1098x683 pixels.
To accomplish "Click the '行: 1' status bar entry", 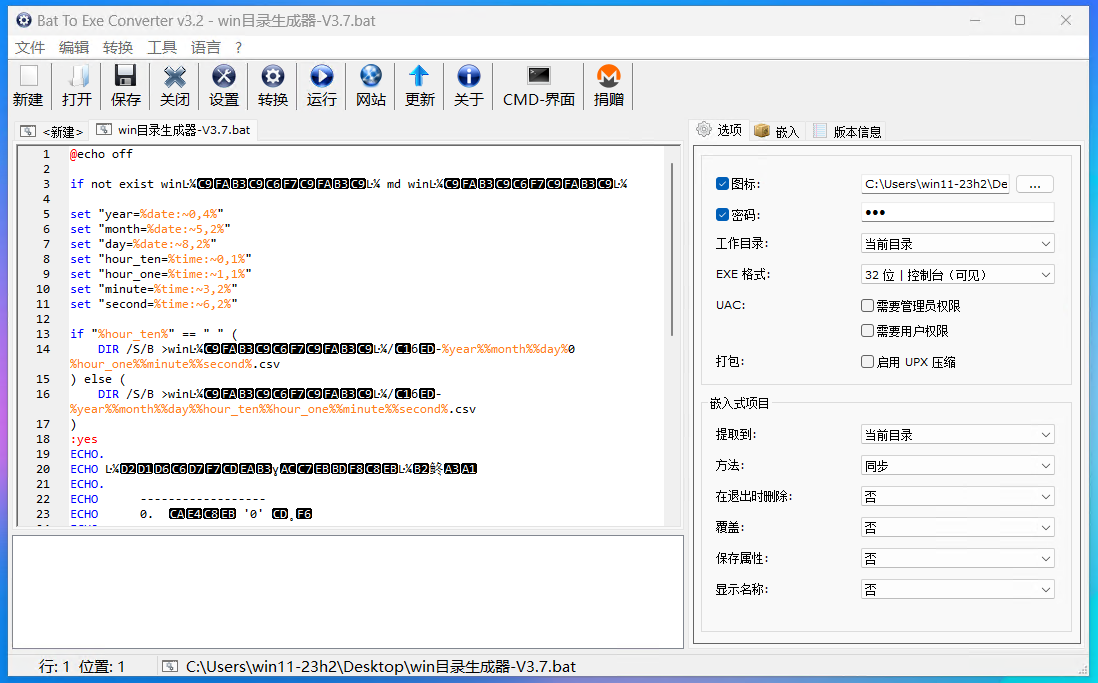I will click(x=54, y=666).
